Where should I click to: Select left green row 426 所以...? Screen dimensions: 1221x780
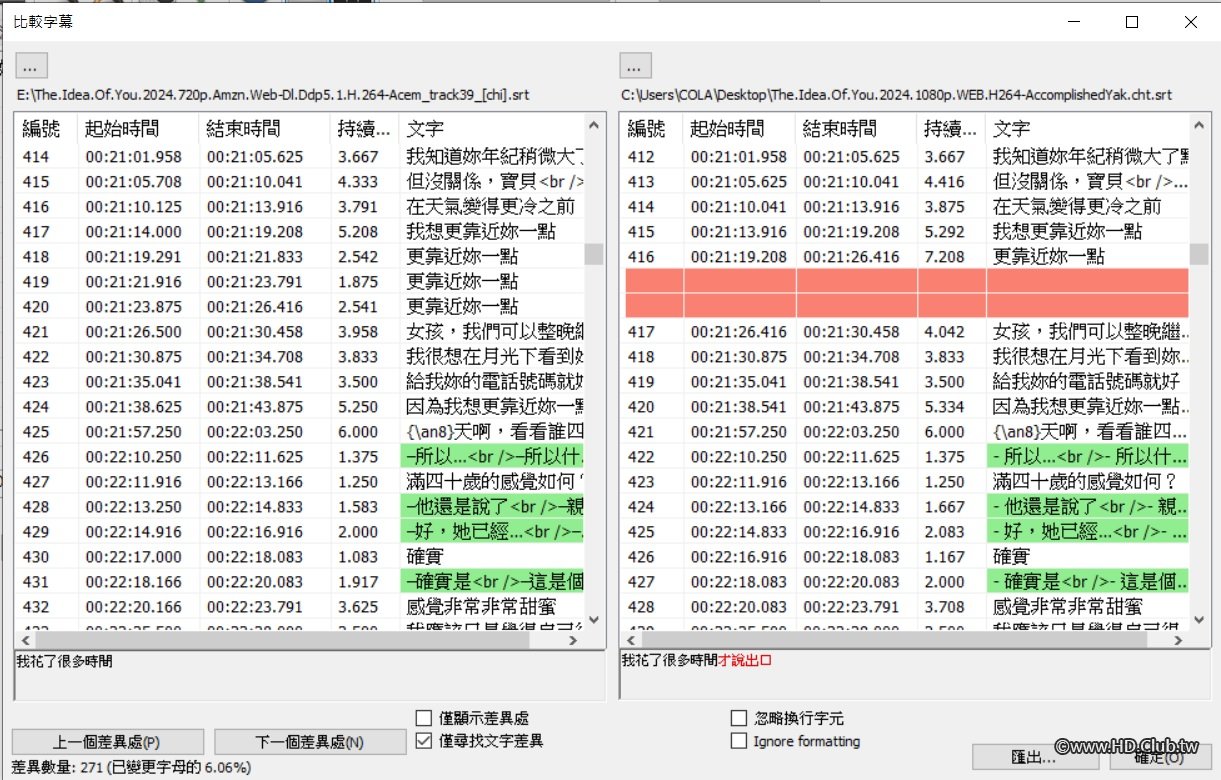tap(300, 457)
